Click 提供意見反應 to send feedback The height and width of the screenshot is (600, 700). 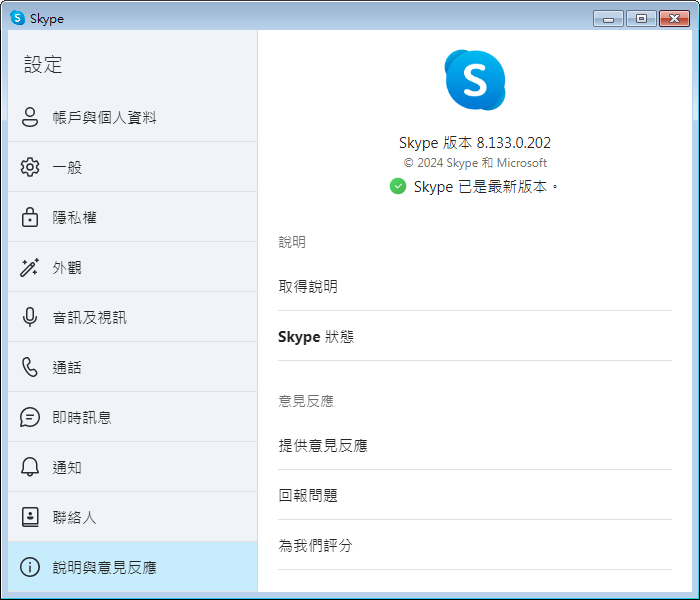pyautogui.click(x=323, y=445)
